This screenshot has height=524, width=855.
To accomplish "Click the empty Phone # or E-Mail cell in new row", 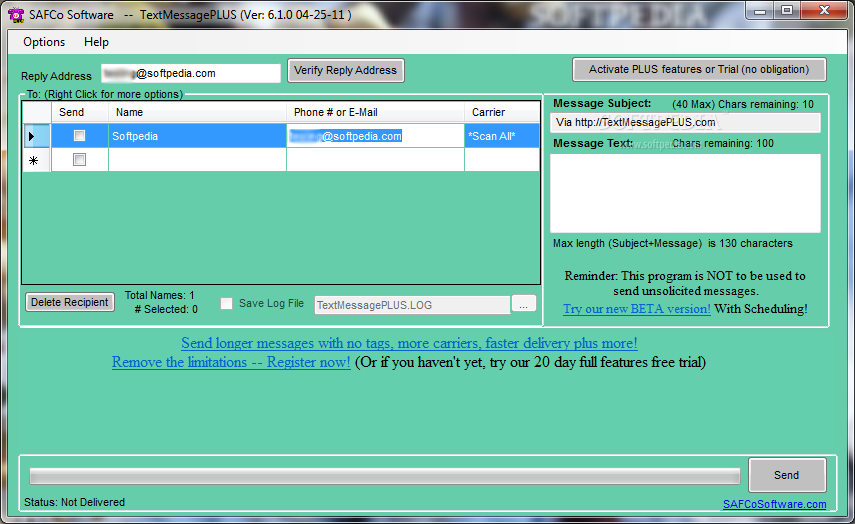I will pyautogui.click(x=375, y=160).
